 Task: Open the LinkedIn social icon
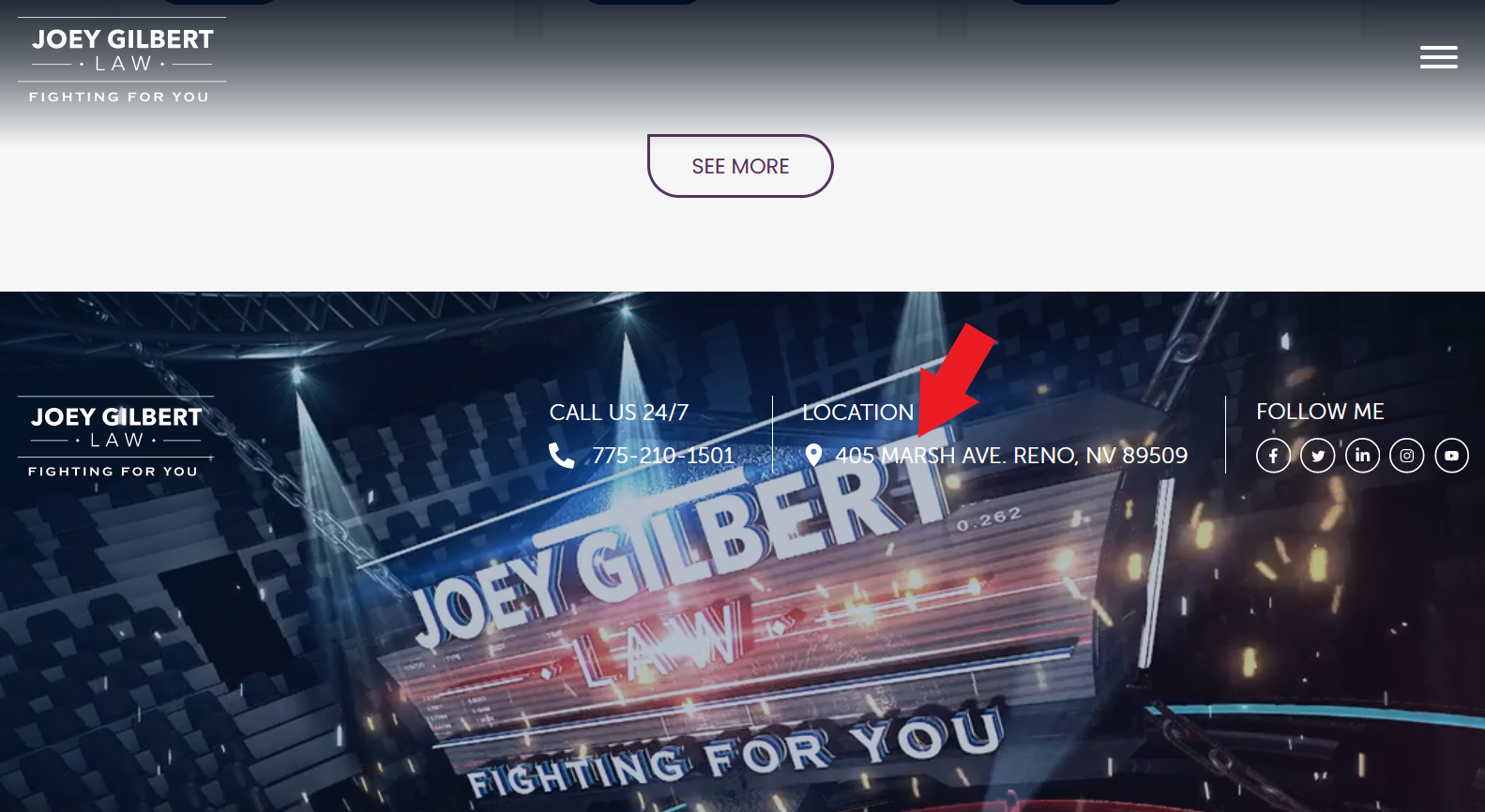pos(1362,456)
